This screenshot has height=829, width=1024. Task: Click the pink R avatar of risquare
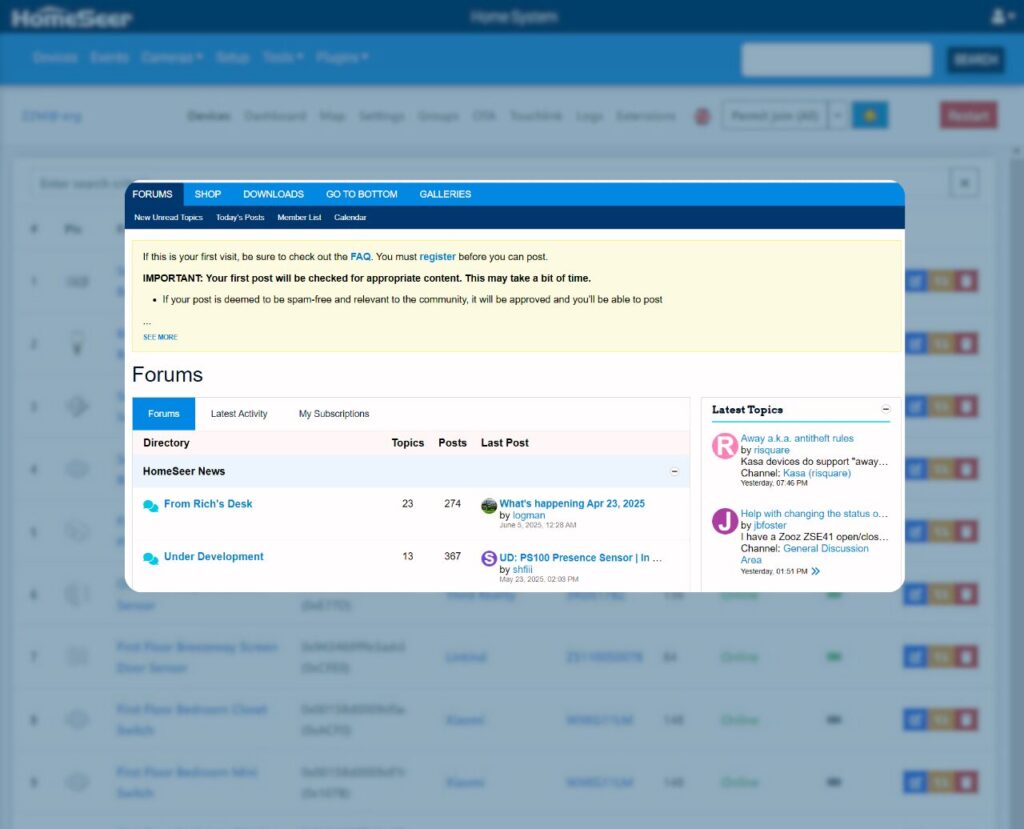(725, 446)
